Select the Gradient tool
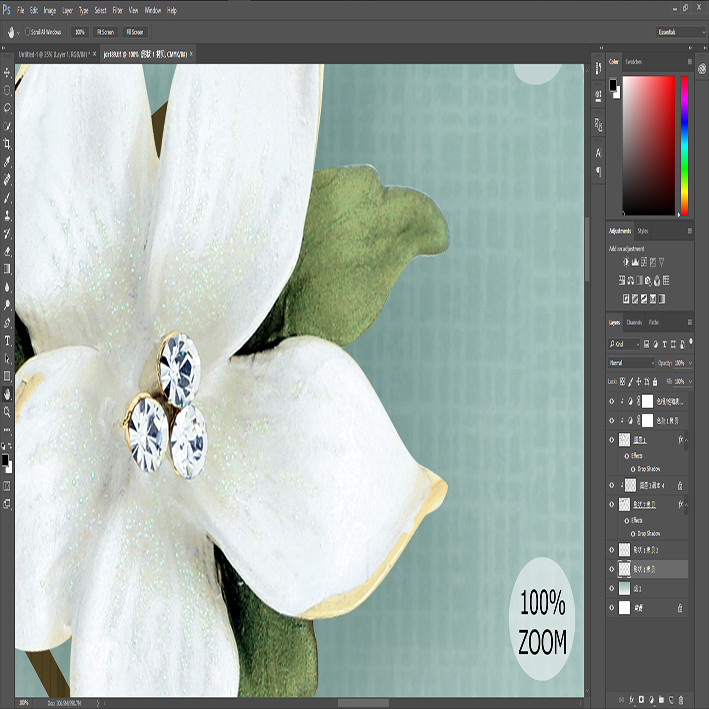Screen dimensions: 709x709 7,269
